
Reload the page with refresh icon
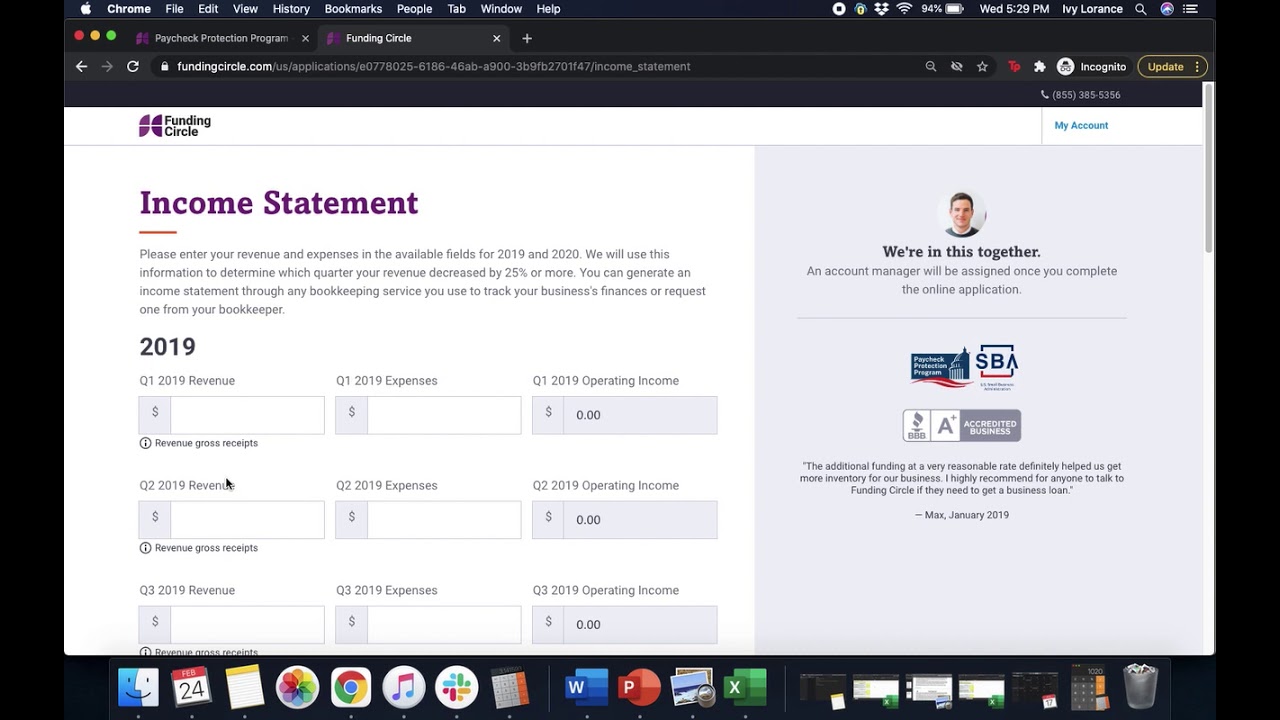point(133,67)
